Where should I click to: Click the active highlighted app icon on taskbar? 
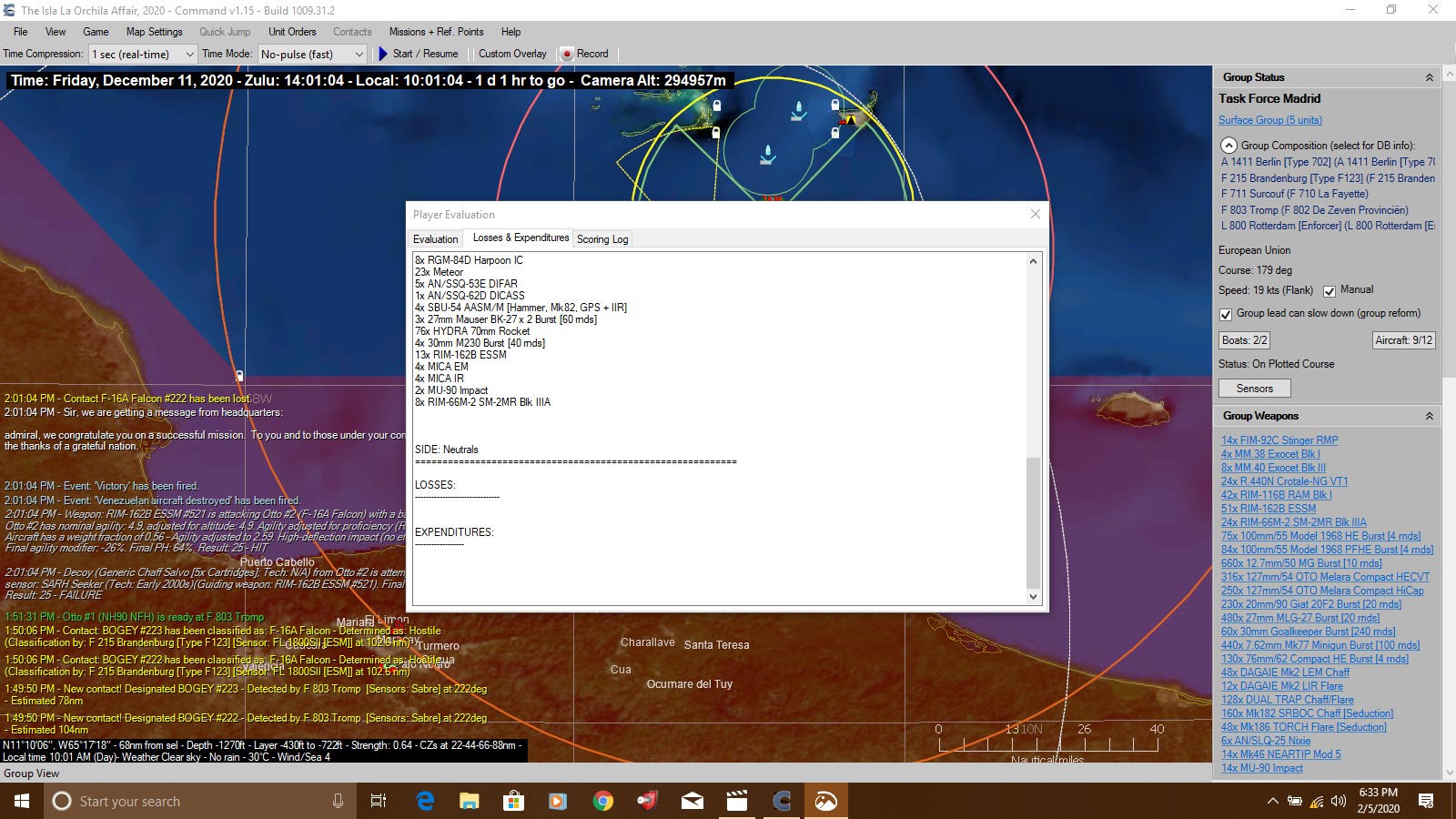click(x=826, y=801)
